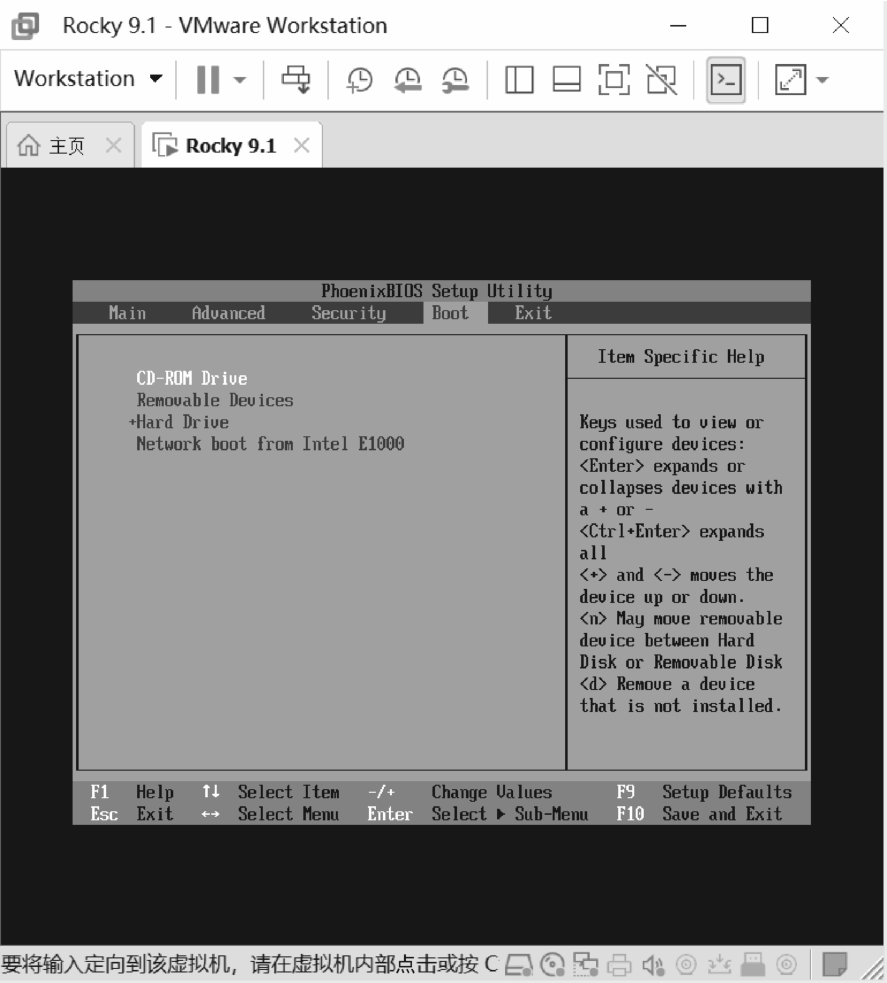
Task: Close the Rocky 9.1 tab
Action: coord(301,146)
